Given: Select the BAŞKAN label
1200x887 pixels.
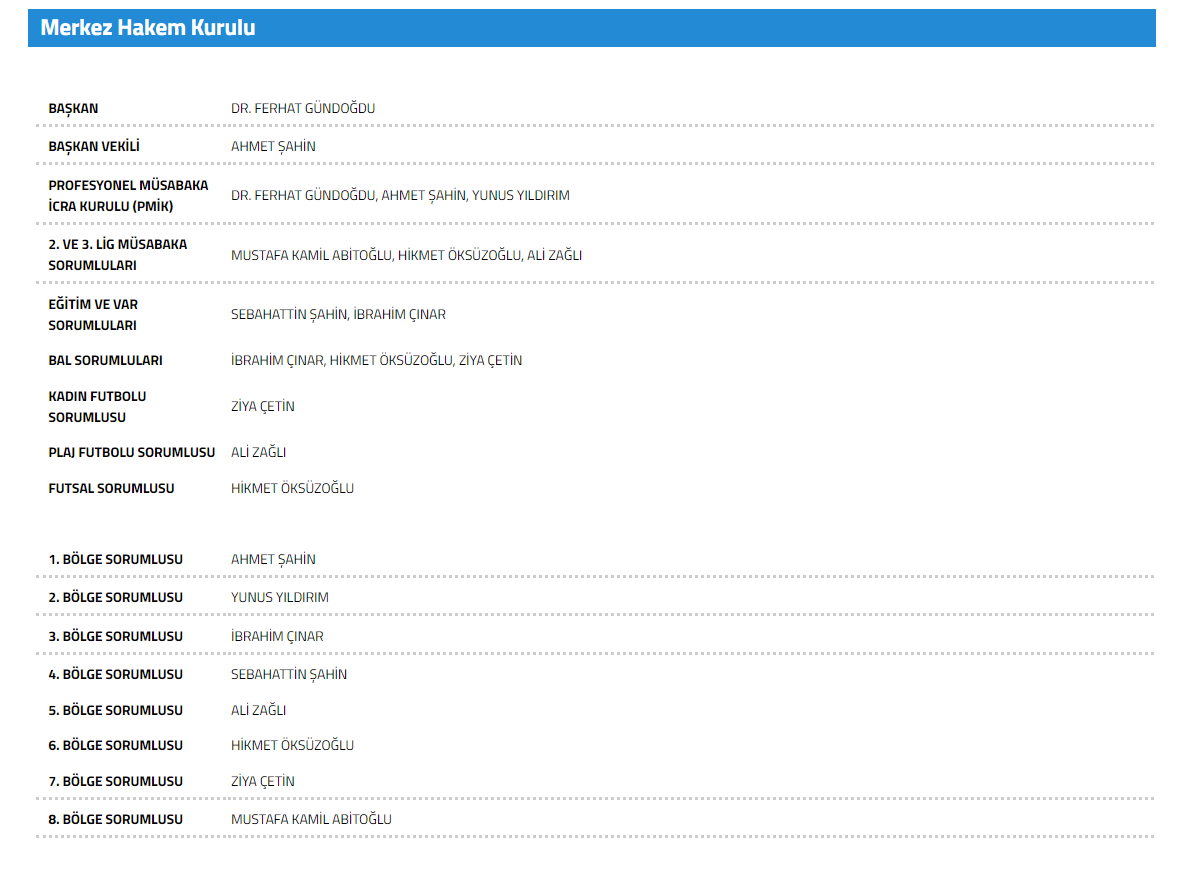Looking at the screenshot, I should (x=73, y=108).
